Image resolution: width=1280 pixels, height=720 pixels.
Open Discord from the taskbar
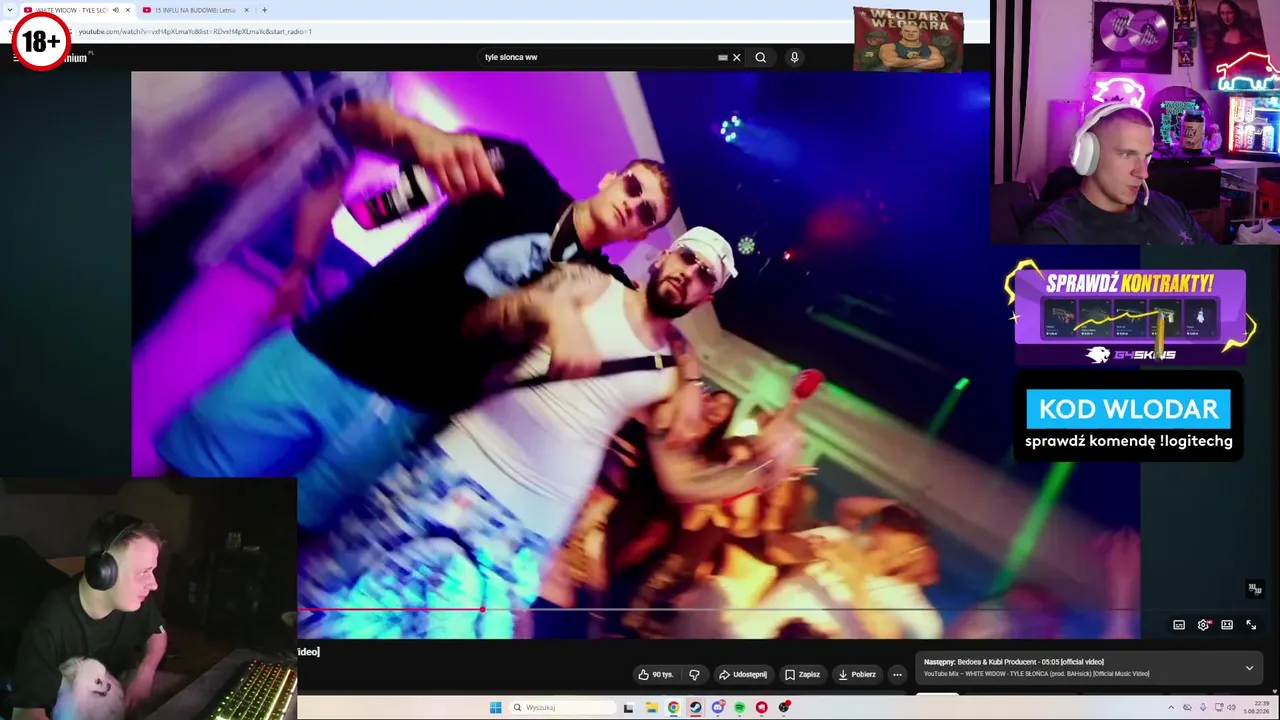[x=717, y=707]
